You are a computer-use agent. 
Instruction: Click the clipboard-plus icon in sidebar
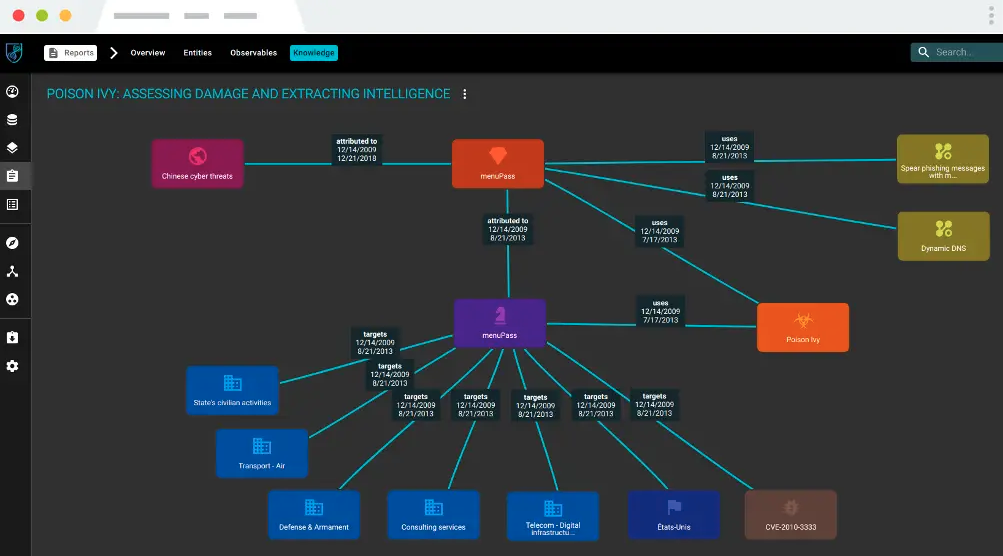(12, 338)
